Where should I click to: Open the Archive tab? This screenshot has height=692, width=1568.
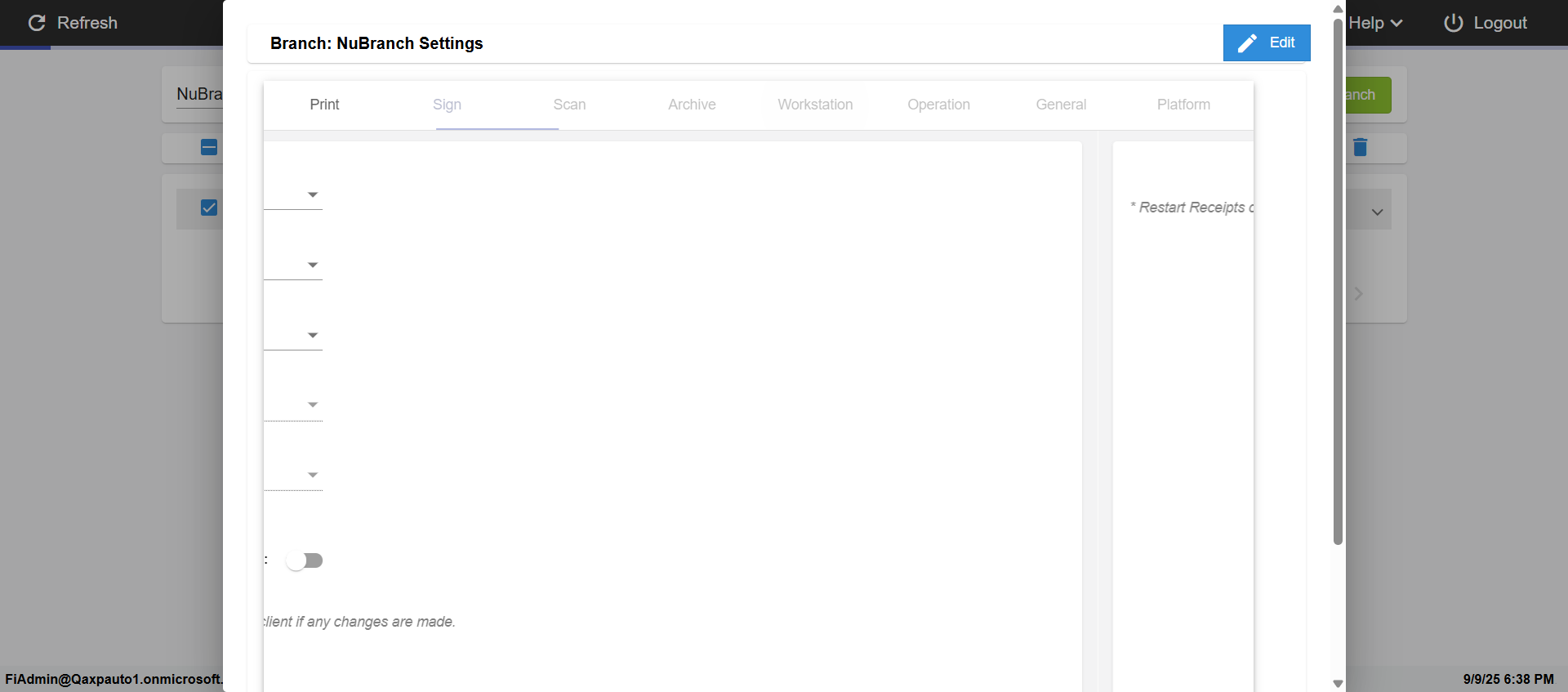click(692, 105)
